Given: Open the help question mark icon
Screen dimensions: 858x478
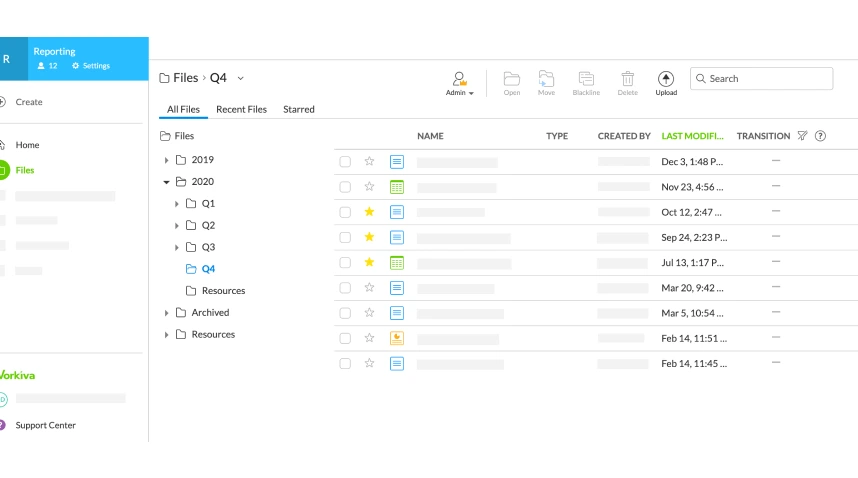Looking at the screenshot, I should pos(820,136).
